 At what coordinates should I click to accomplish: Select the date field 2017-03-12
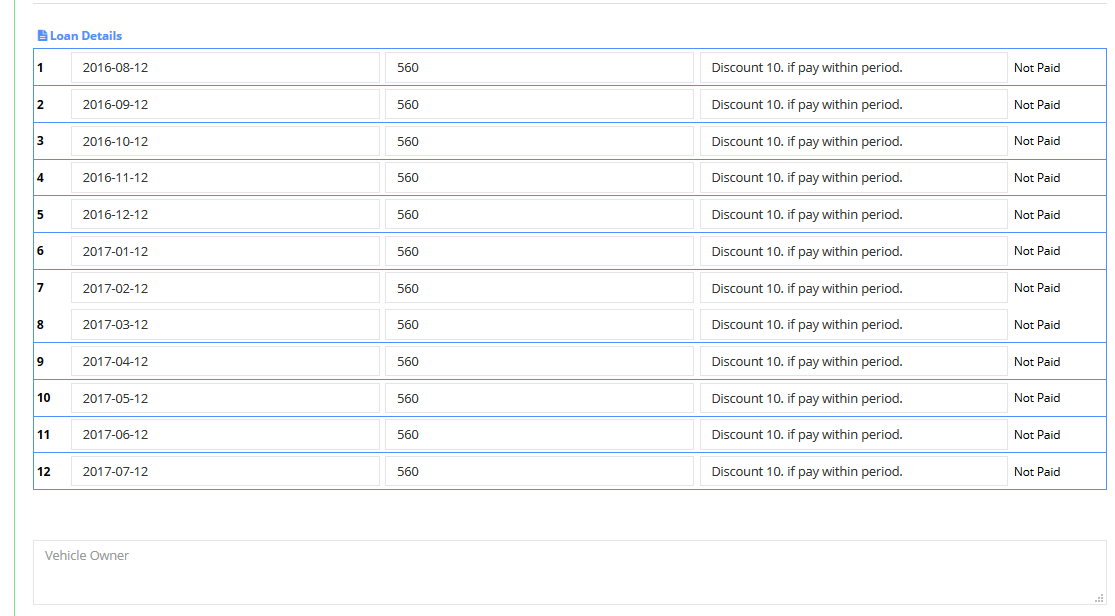coord(225,324)
